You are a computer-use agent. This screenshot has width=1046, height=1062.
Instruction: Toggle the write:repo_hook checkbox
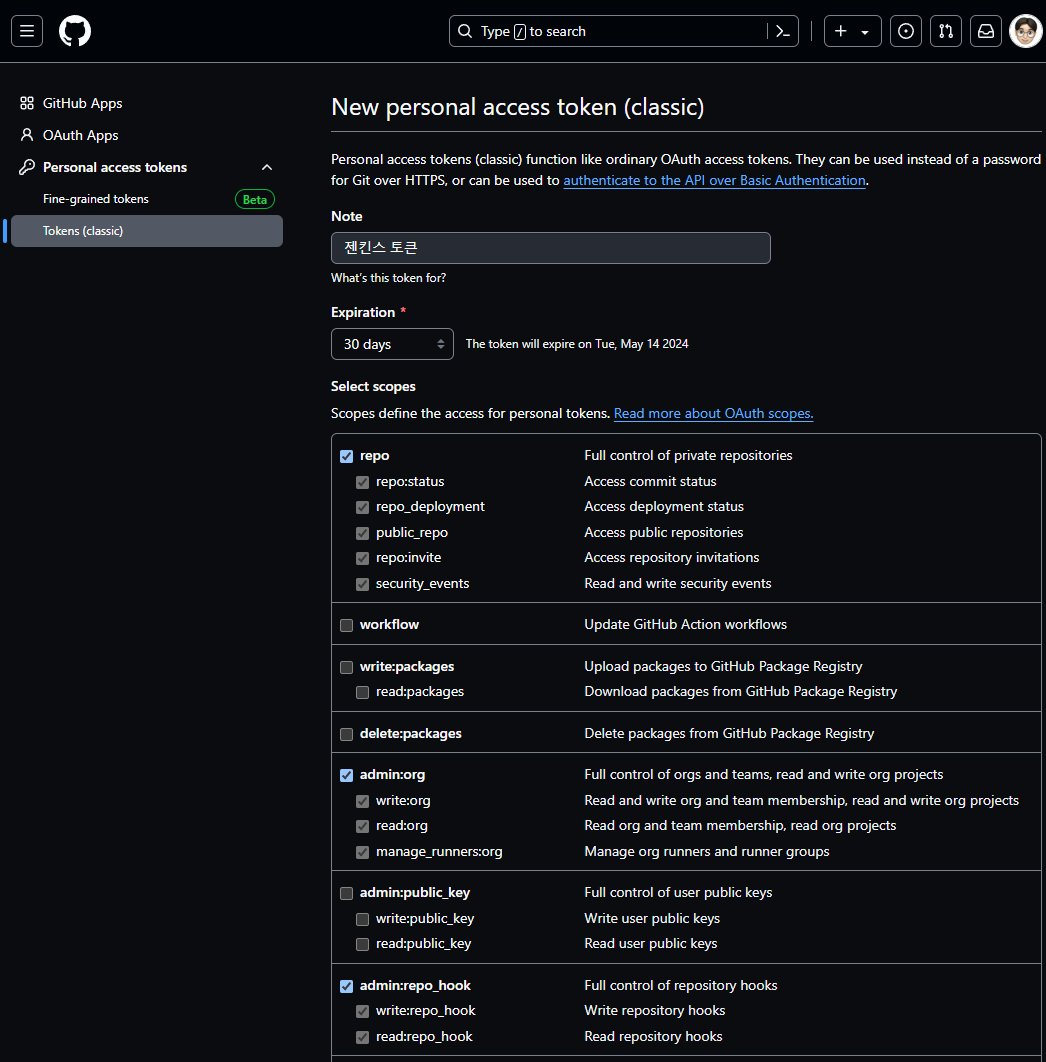[x=362, y=1011]
